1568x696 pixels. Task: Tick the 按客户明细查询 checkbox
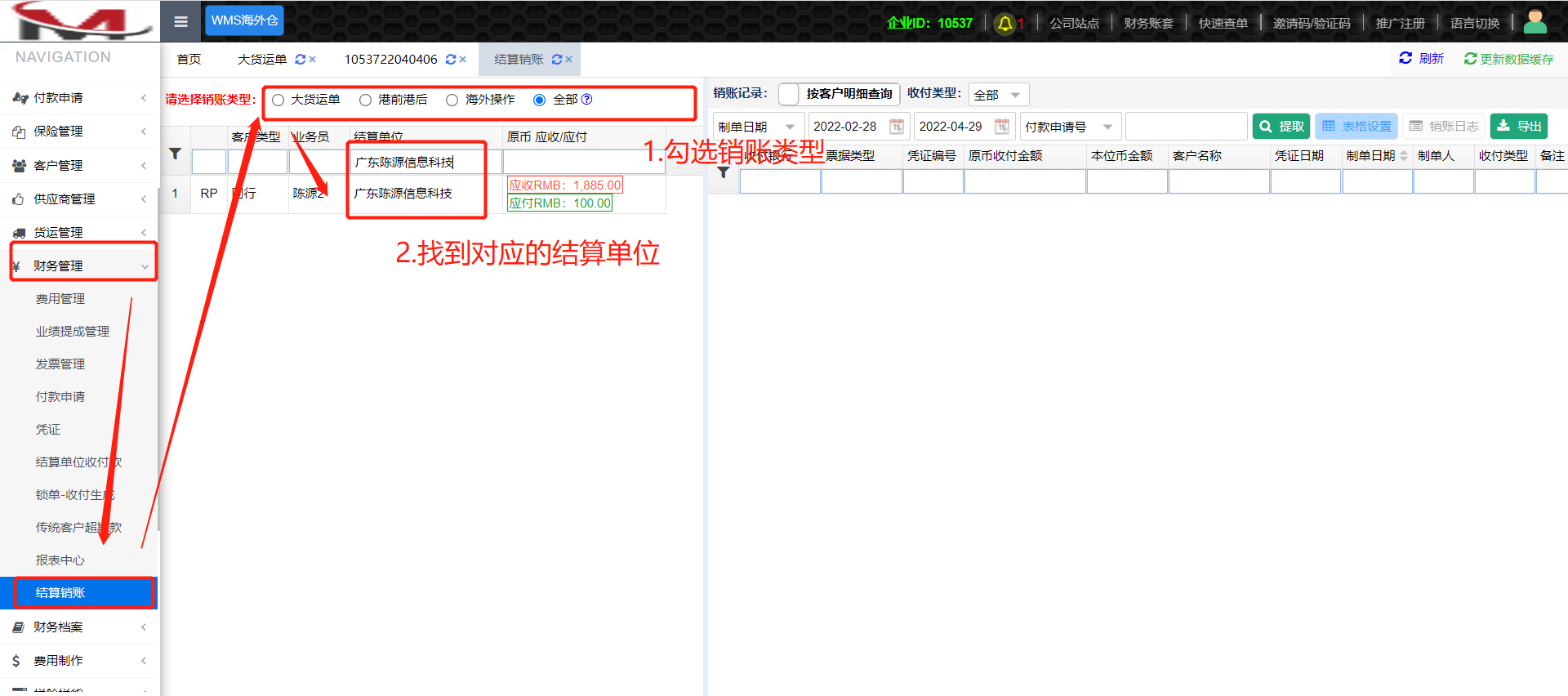click(x=789, y=94)
